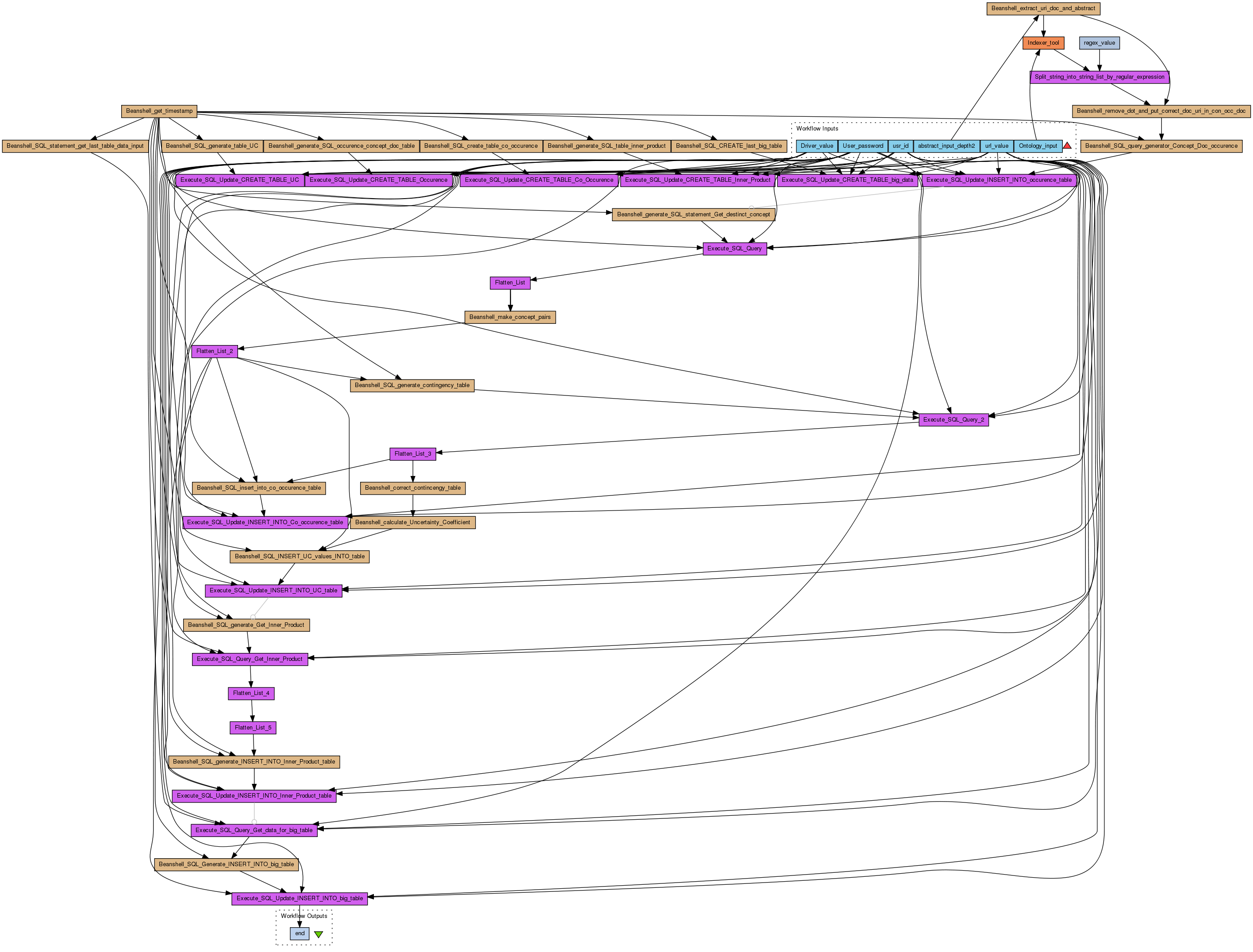Select the Flatten_List_3 node
Image resolution: width=1253 pixels, height=952 pixels.
(412, 454)
